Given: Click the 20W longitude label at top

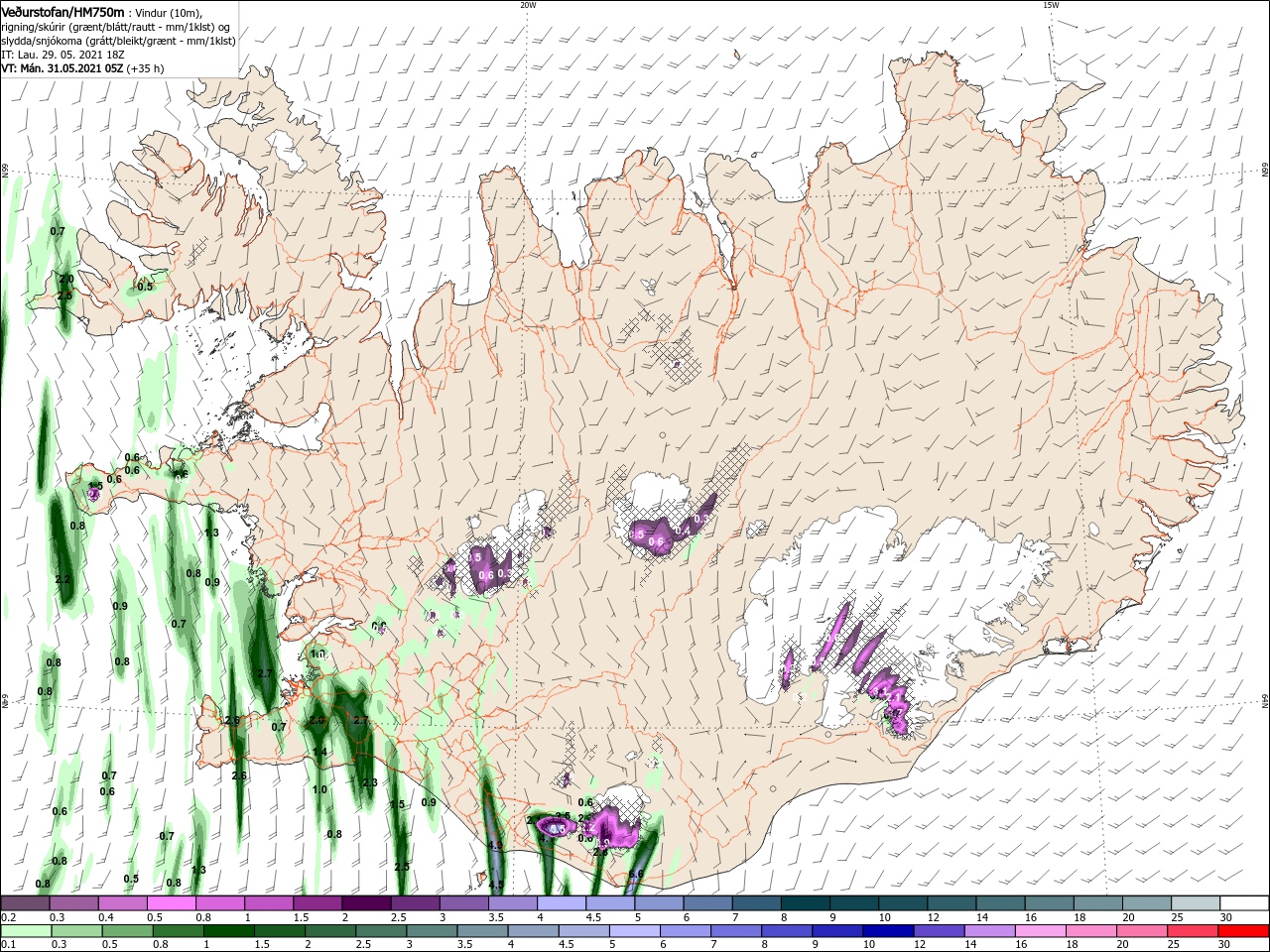Looking at the screenshot, I should [x=528, y=5].
